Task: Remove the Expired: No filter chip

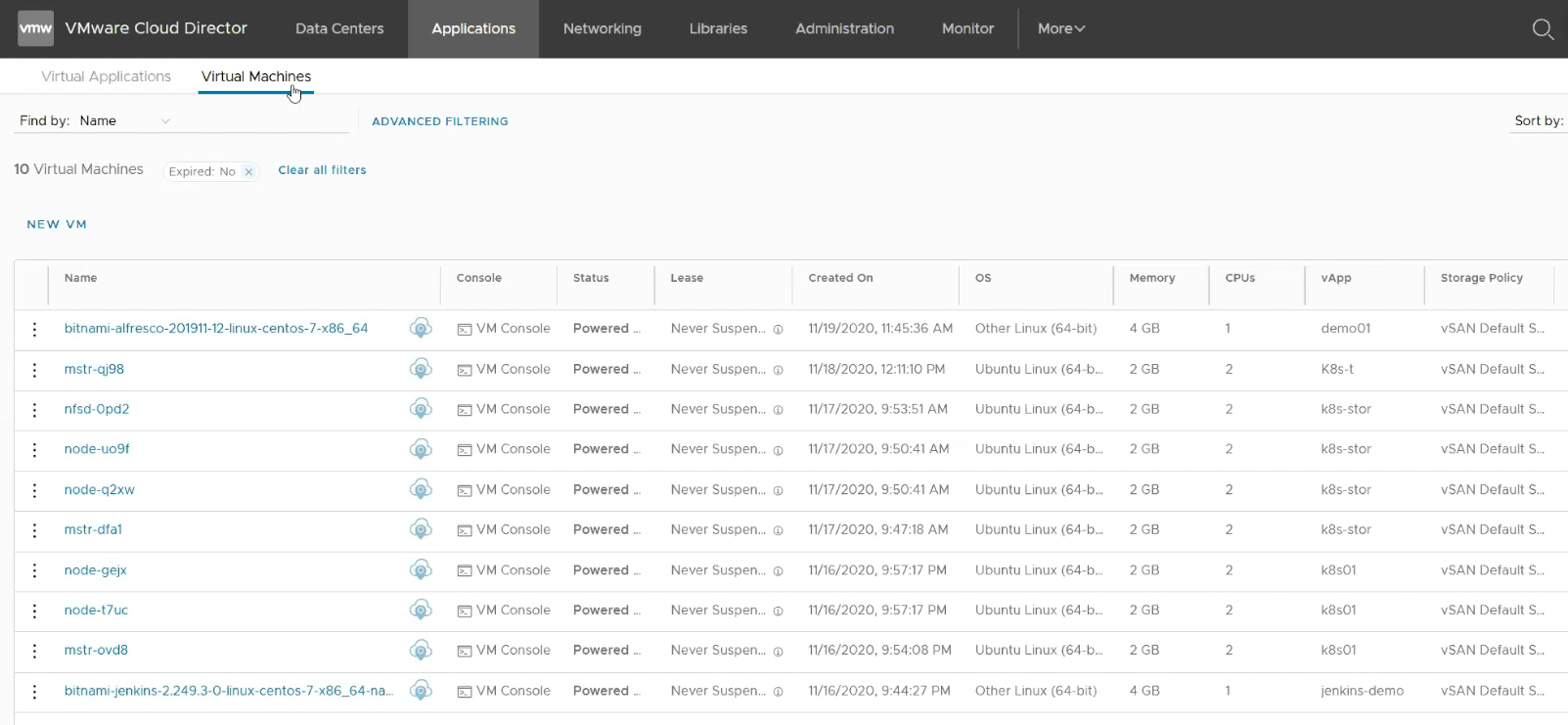Action: 248,171
